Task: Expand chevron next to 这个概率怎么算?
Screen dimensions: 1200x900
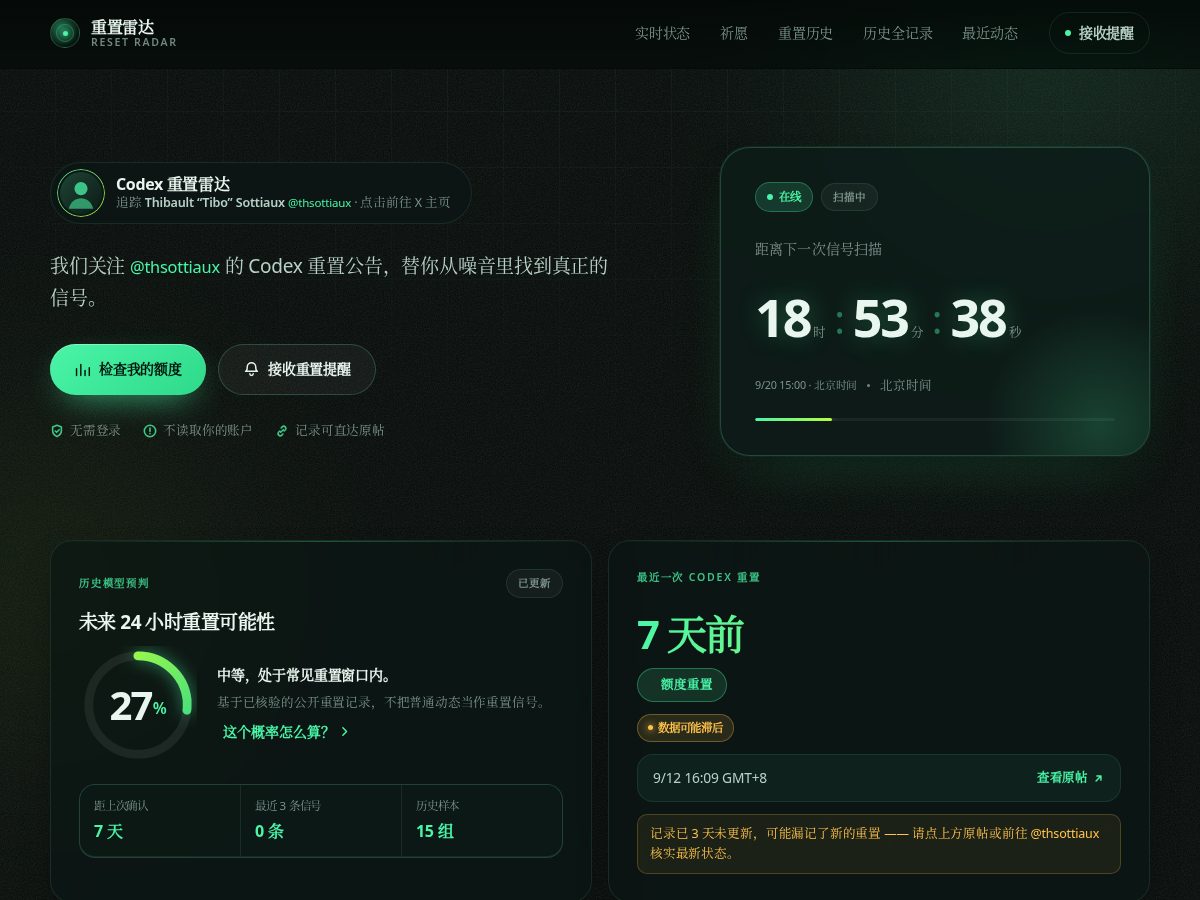Action: pos(345,732)
